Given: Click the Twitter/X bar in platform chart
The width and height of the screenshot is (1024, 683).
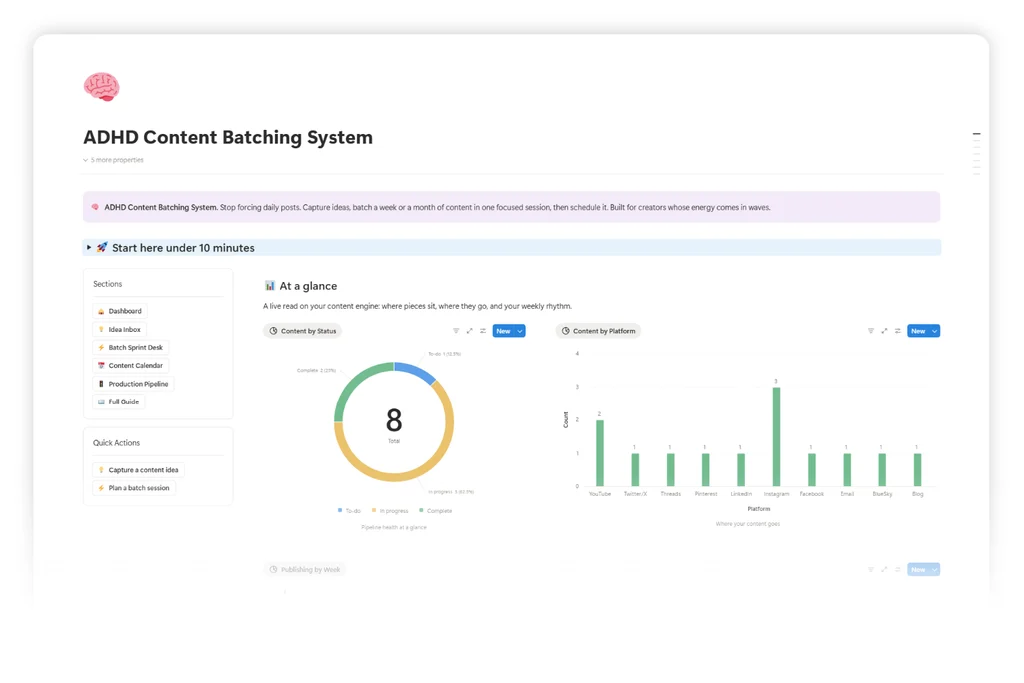Looking at the screenshot, I should tap(635, 470).
